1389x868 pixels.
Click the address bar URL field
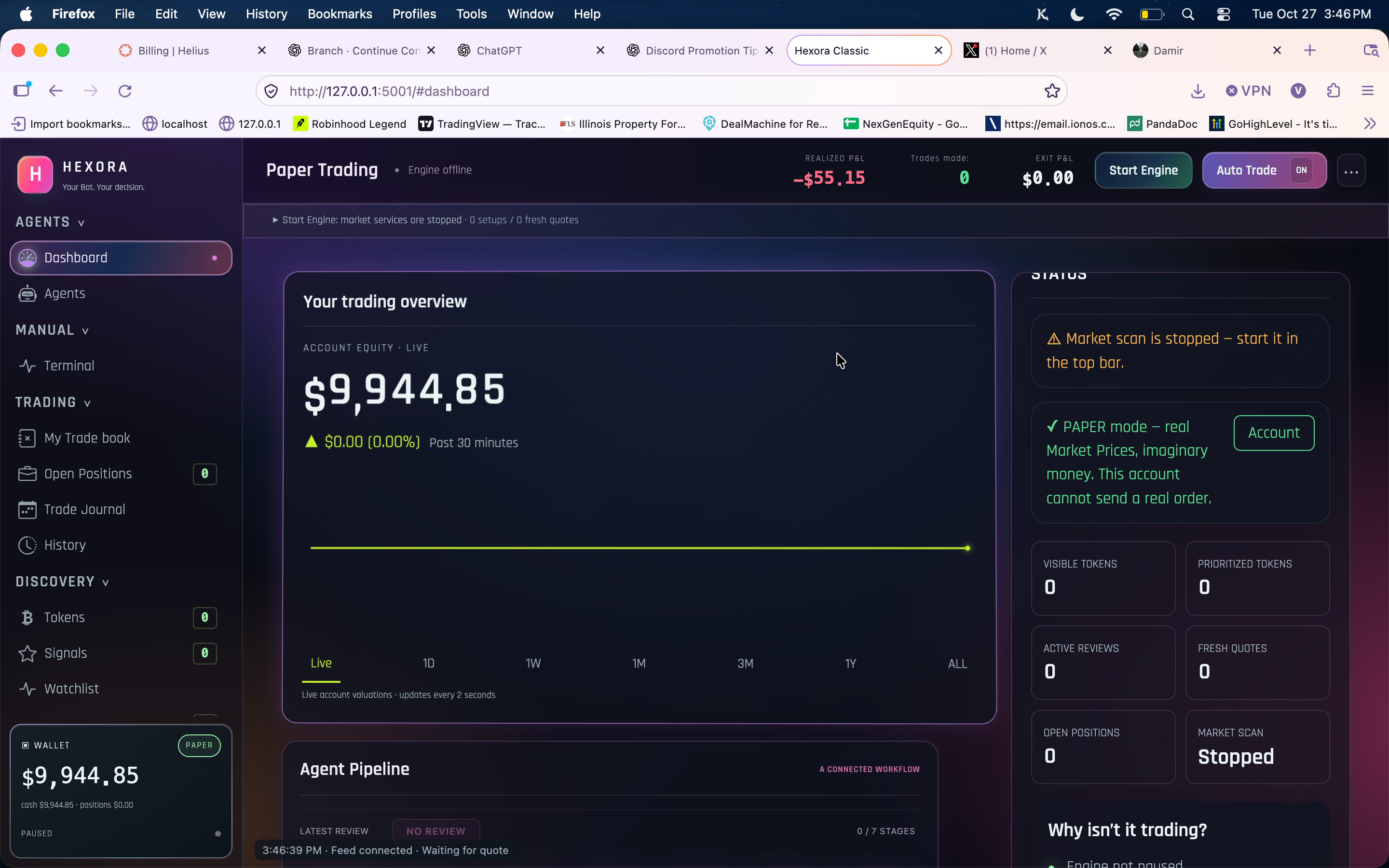click(x=660, y=91)
